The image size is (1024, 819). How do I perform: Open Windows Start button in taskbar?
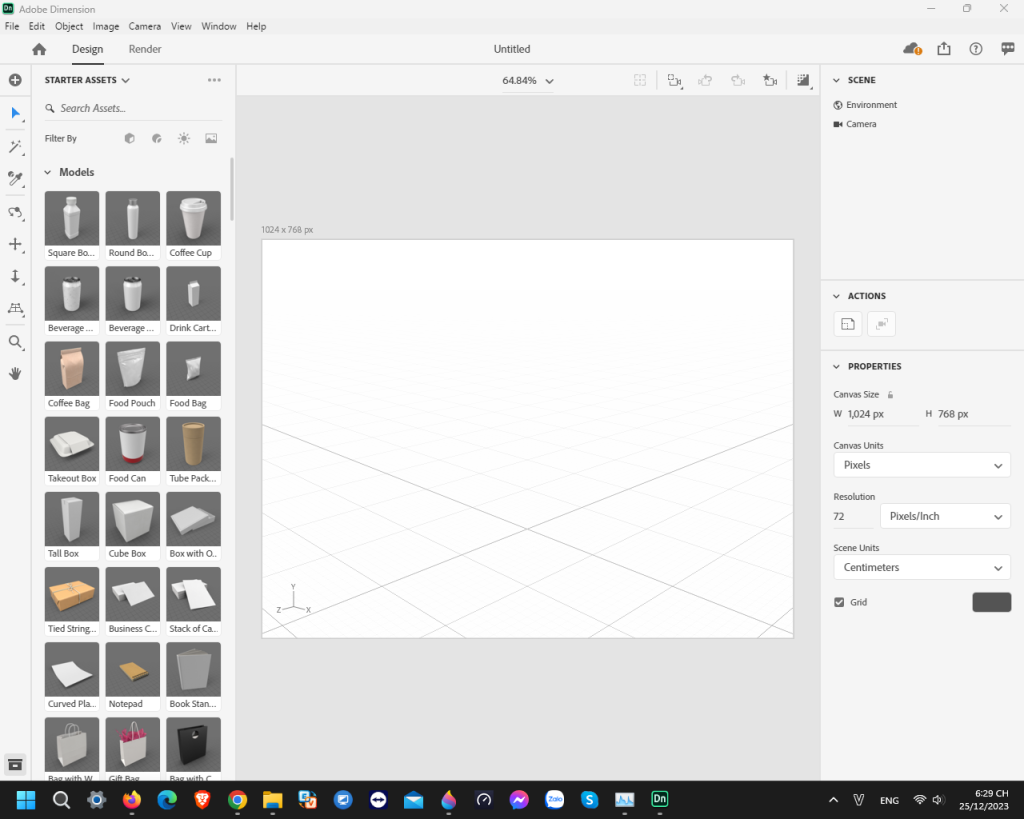(26, 799)
